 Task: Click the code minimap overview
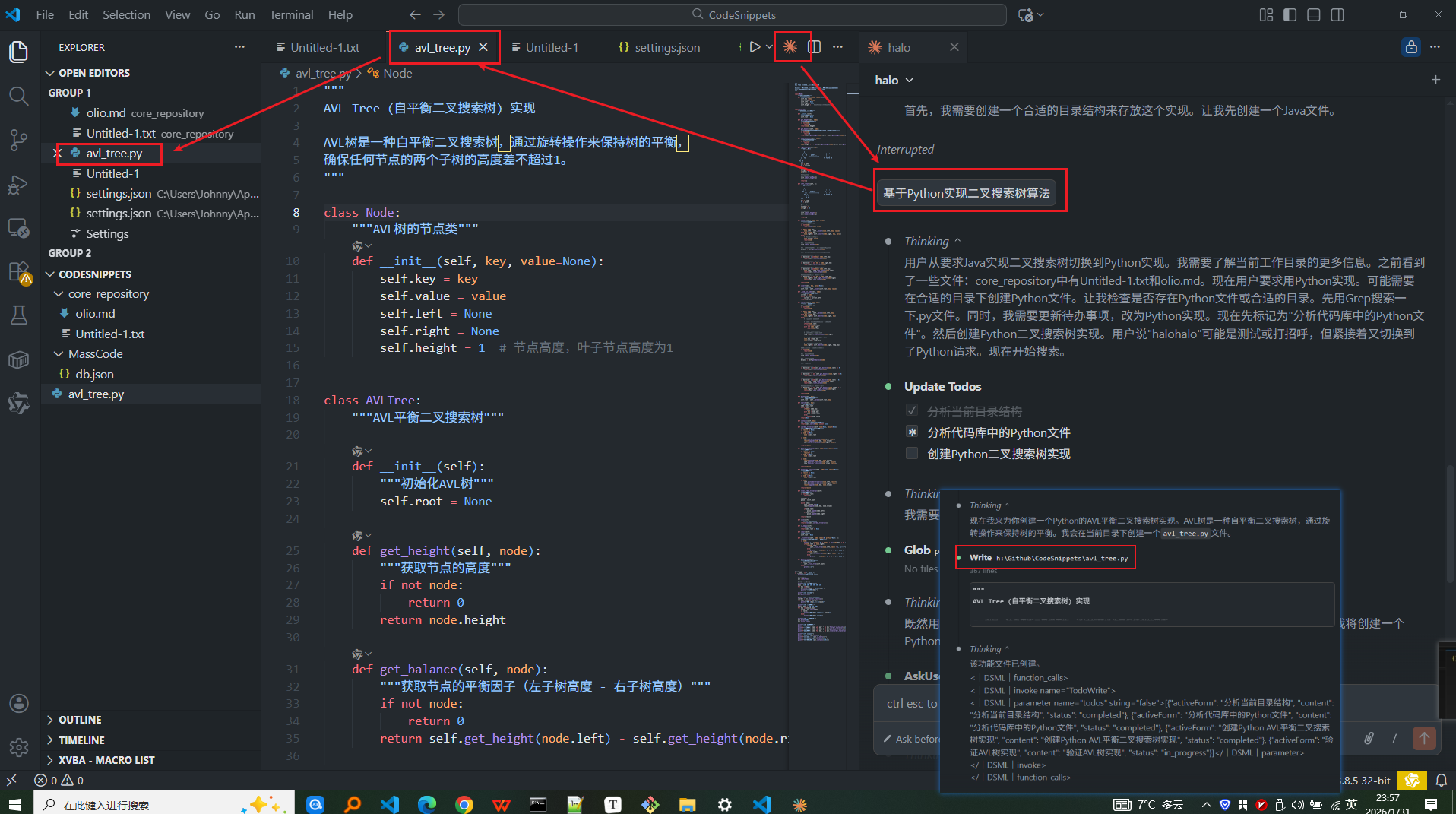(821, 361)
